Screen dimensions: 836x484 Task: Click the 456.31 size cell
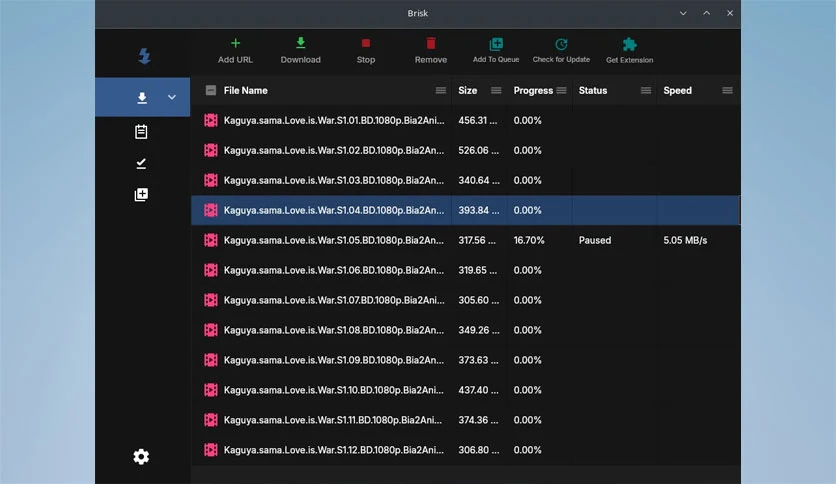478,120
